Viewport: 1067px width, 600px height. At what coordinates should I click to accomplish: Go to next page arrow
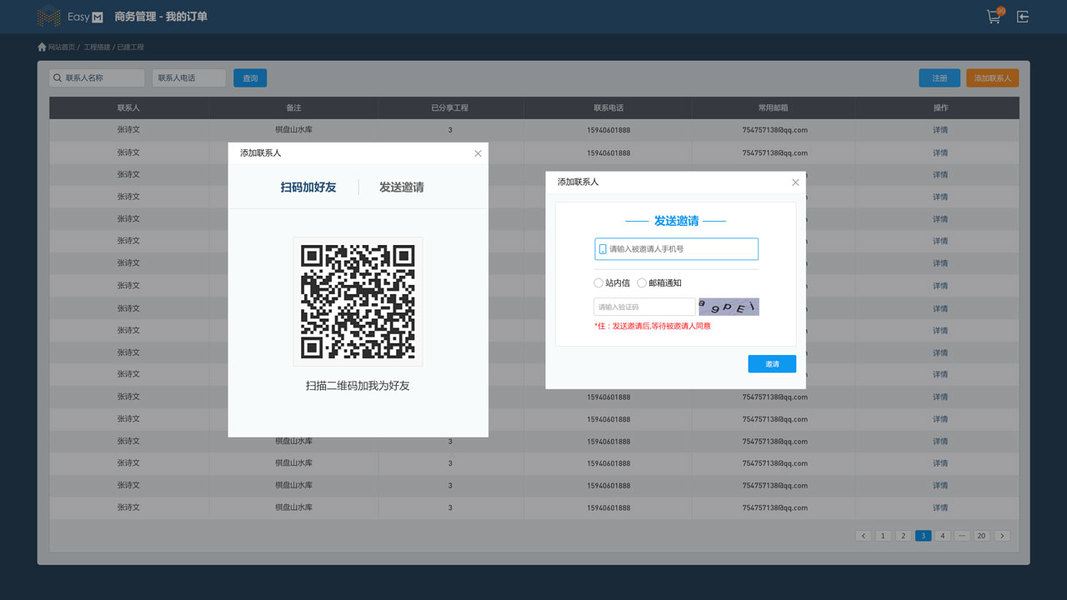(1002, 536)
